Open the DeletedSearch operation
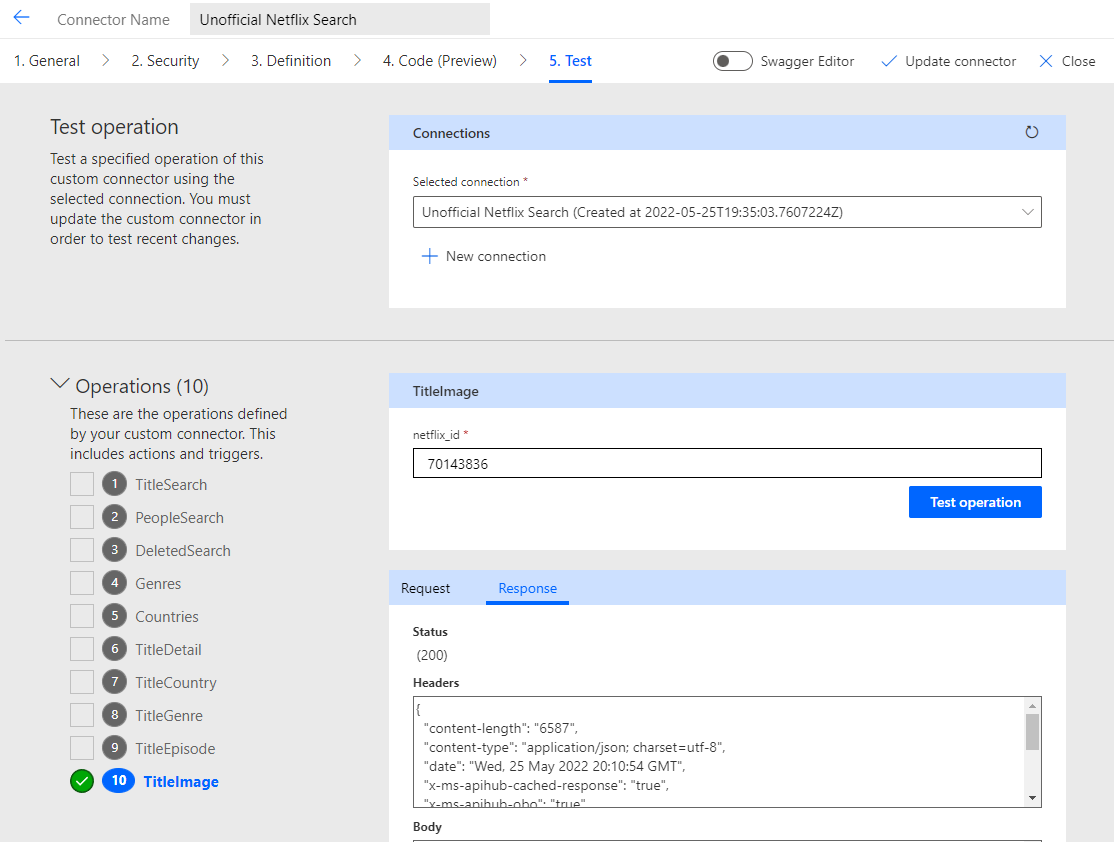 tap(183, 551)
